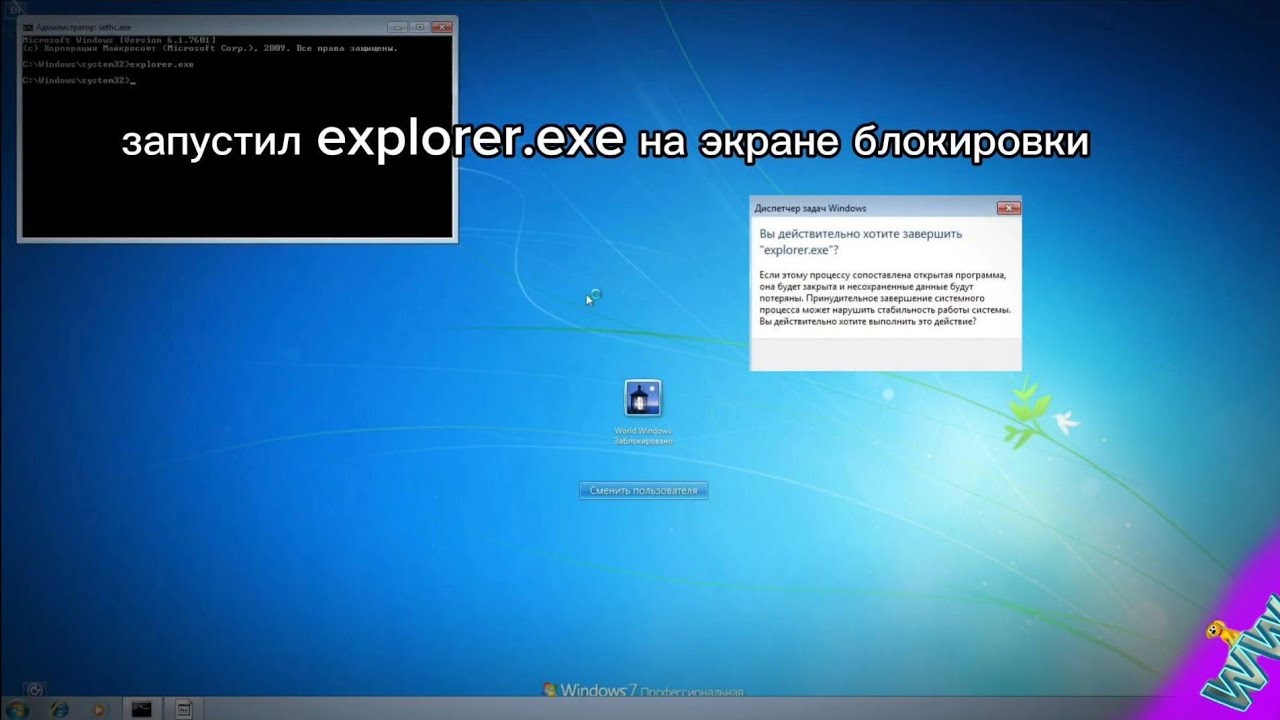Click the Microsoft Windows [Version 6.1.7601] line
The height and width of the screenshot is (720, 1280).
[x=119, y=40]
